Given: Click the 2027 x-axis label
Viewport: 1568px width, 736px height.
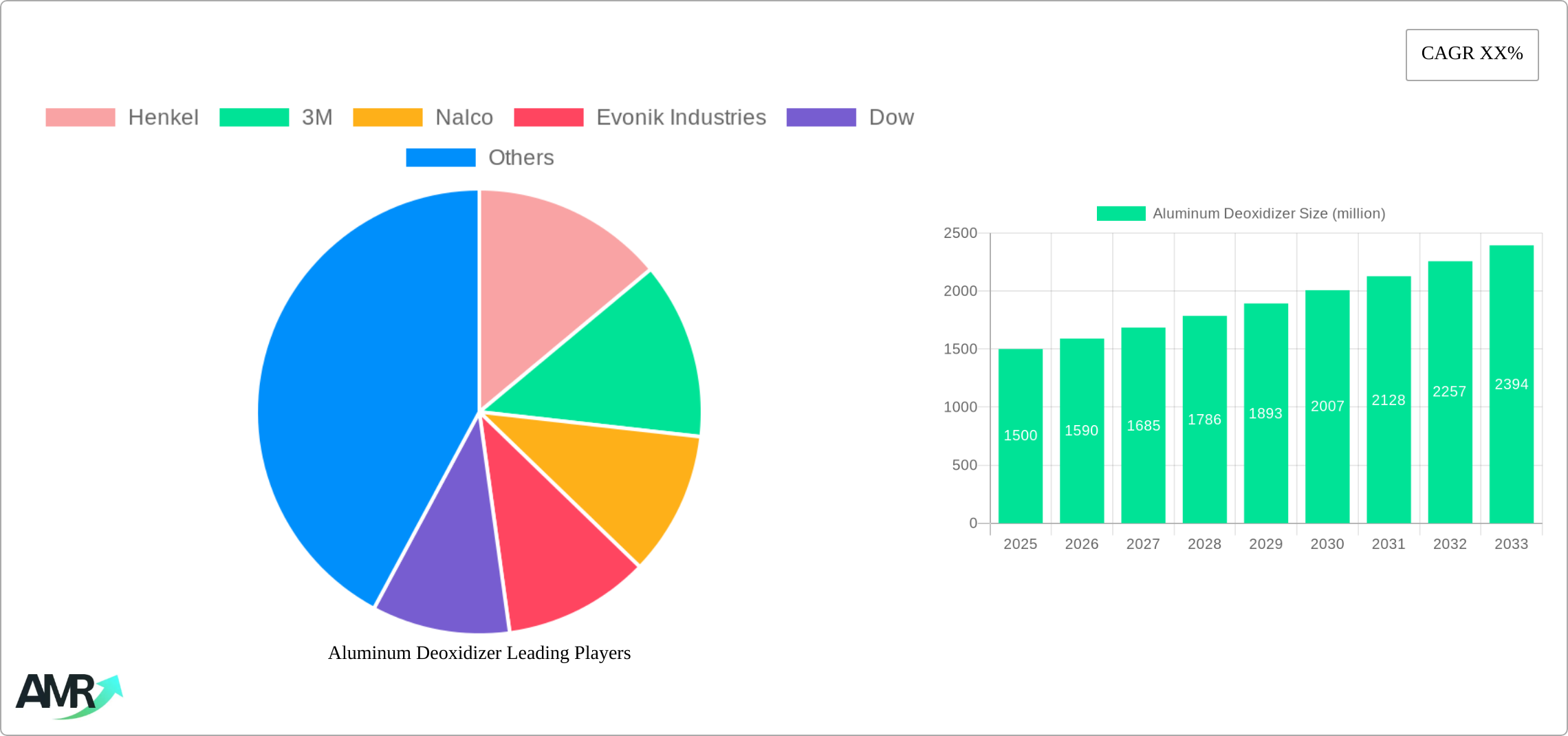Looking at the screenshot, I should [x=1143, y=544].
